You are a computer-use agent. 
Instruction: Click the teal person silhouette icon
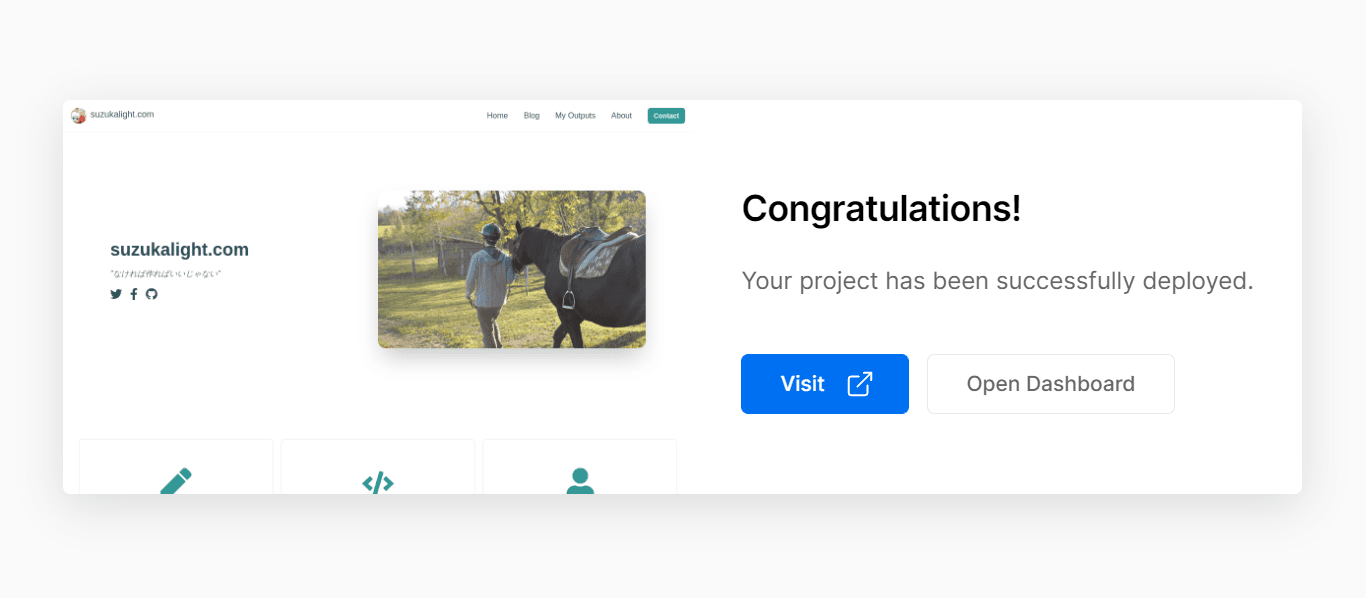point(580,481)
